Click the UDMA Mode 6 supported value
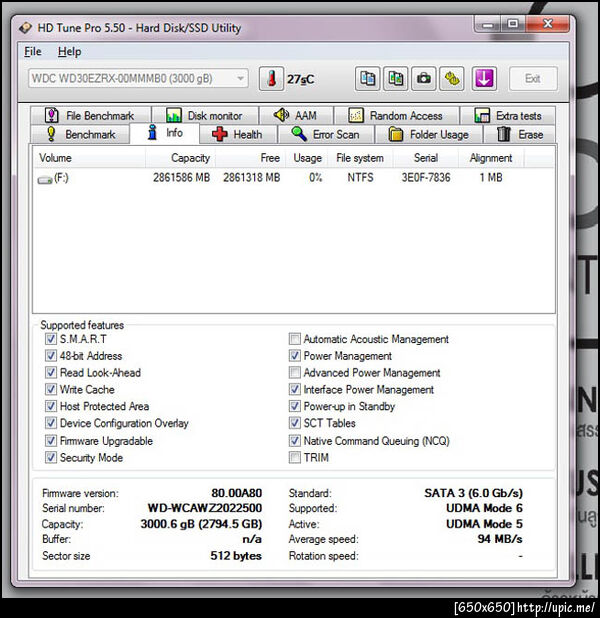This screenshot has height=618, width=600. click(x=484, y=508)
